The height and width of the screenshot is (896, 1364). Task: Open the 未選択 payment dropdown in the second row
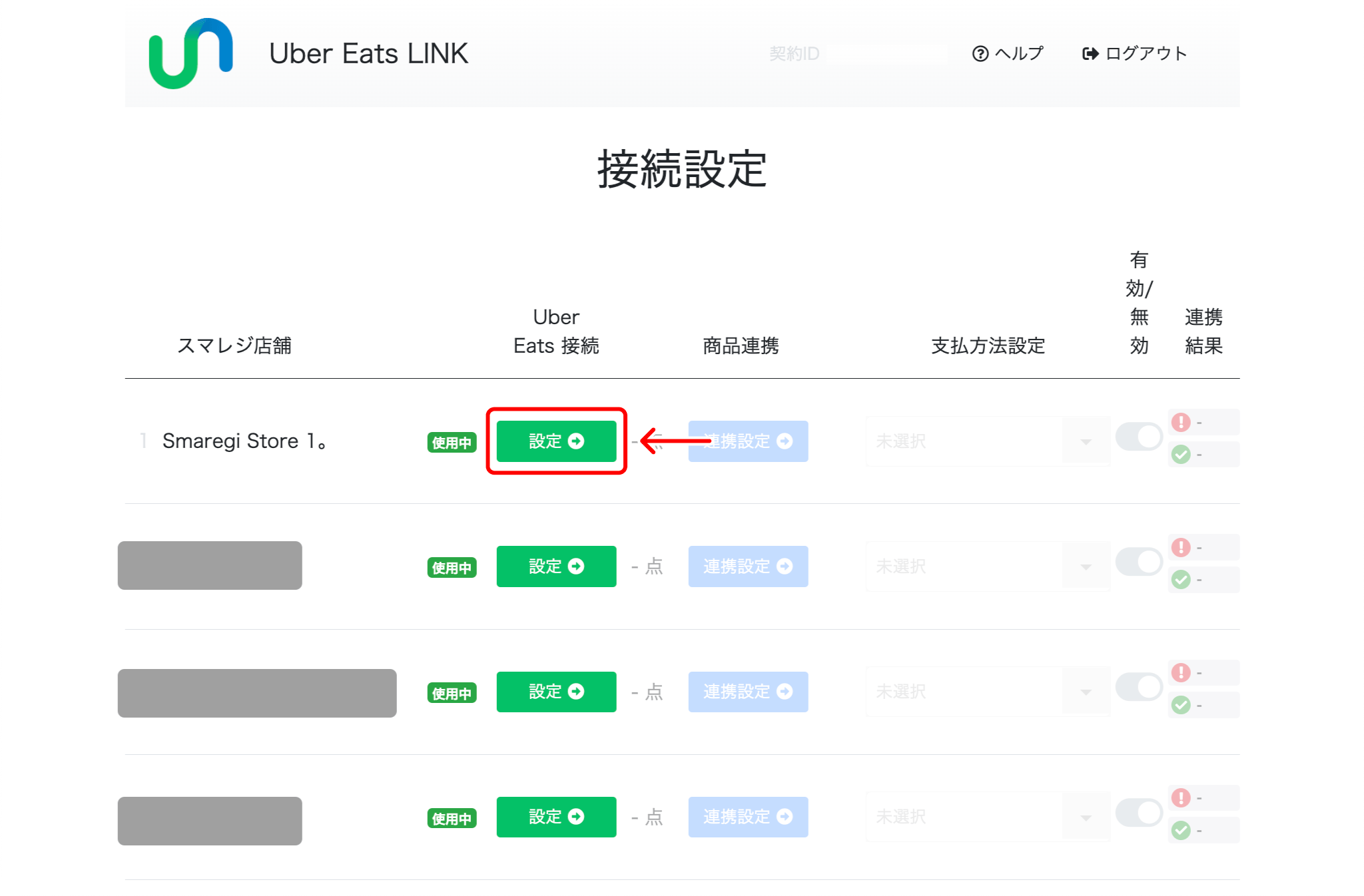pyautogui.click(x=987, y=566)
